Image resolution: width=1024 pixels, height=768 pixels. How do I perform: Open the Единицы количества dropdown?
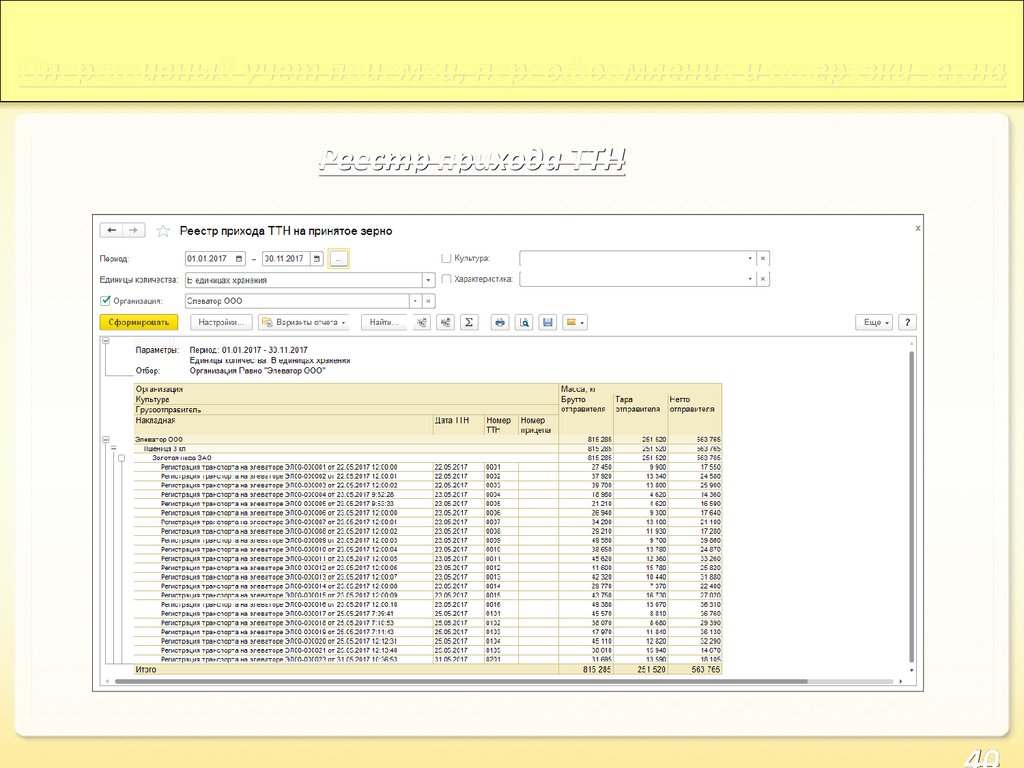(x=428, y=281)
